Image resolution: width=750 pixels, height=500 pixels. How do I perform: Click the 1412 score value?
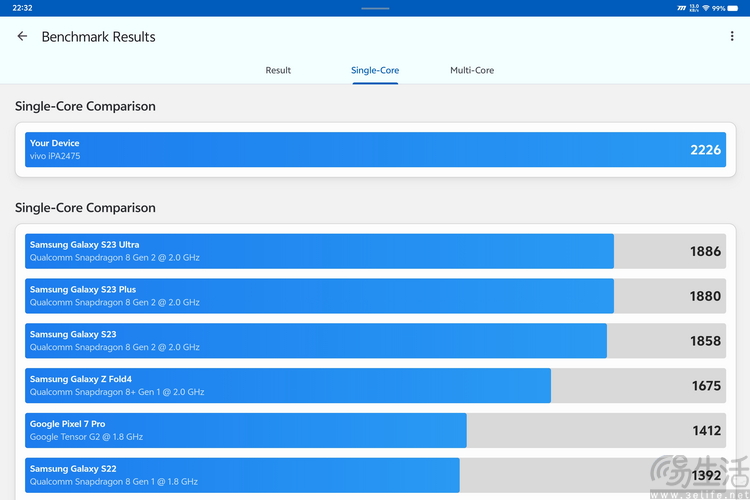(706, 431)
